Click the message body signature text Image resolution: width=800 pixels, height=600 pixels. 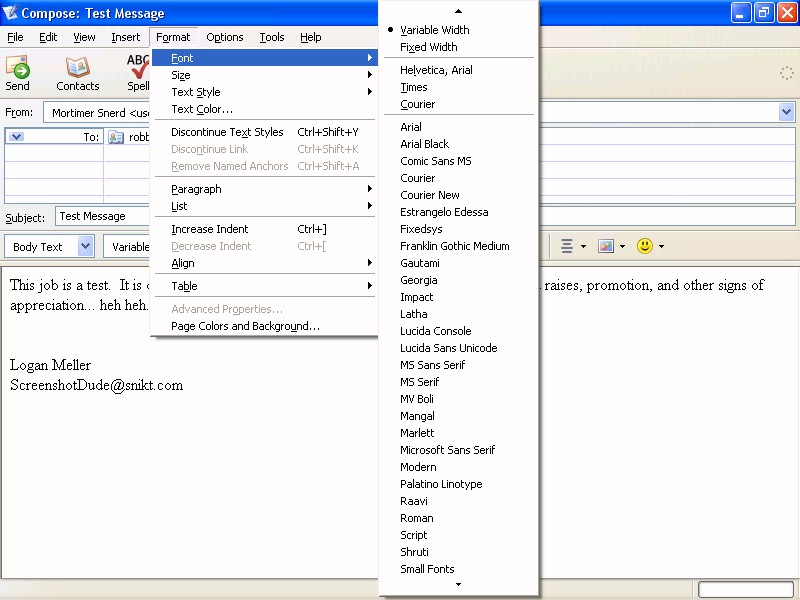click(96, 375)
